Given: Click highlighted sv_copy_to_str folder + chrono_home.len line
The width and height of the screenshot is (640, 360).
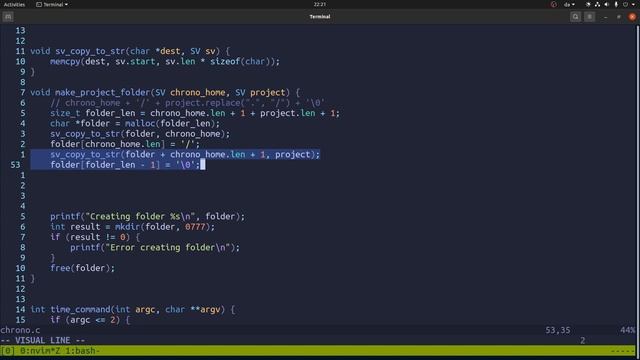Looking at the screenshot, I should click(185, 155).
